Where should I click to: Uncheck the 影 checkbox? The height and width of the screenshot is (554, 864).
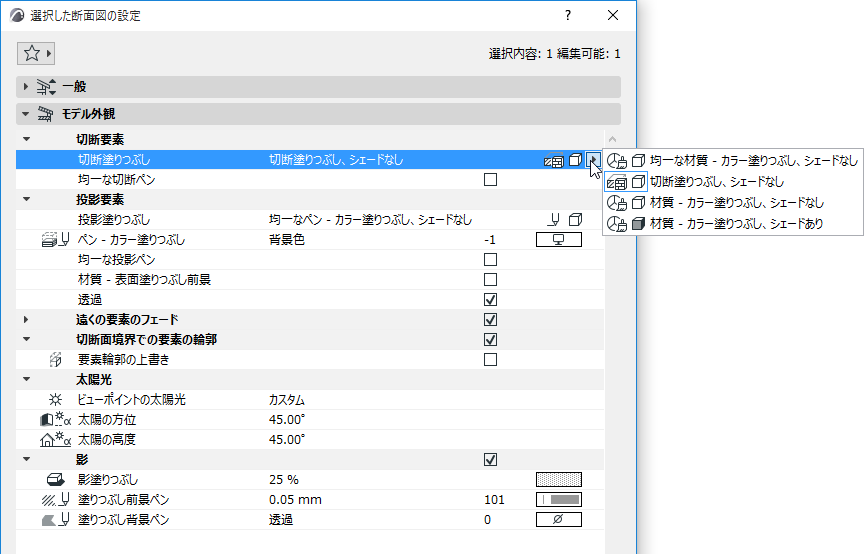click(x=490, y=459)
